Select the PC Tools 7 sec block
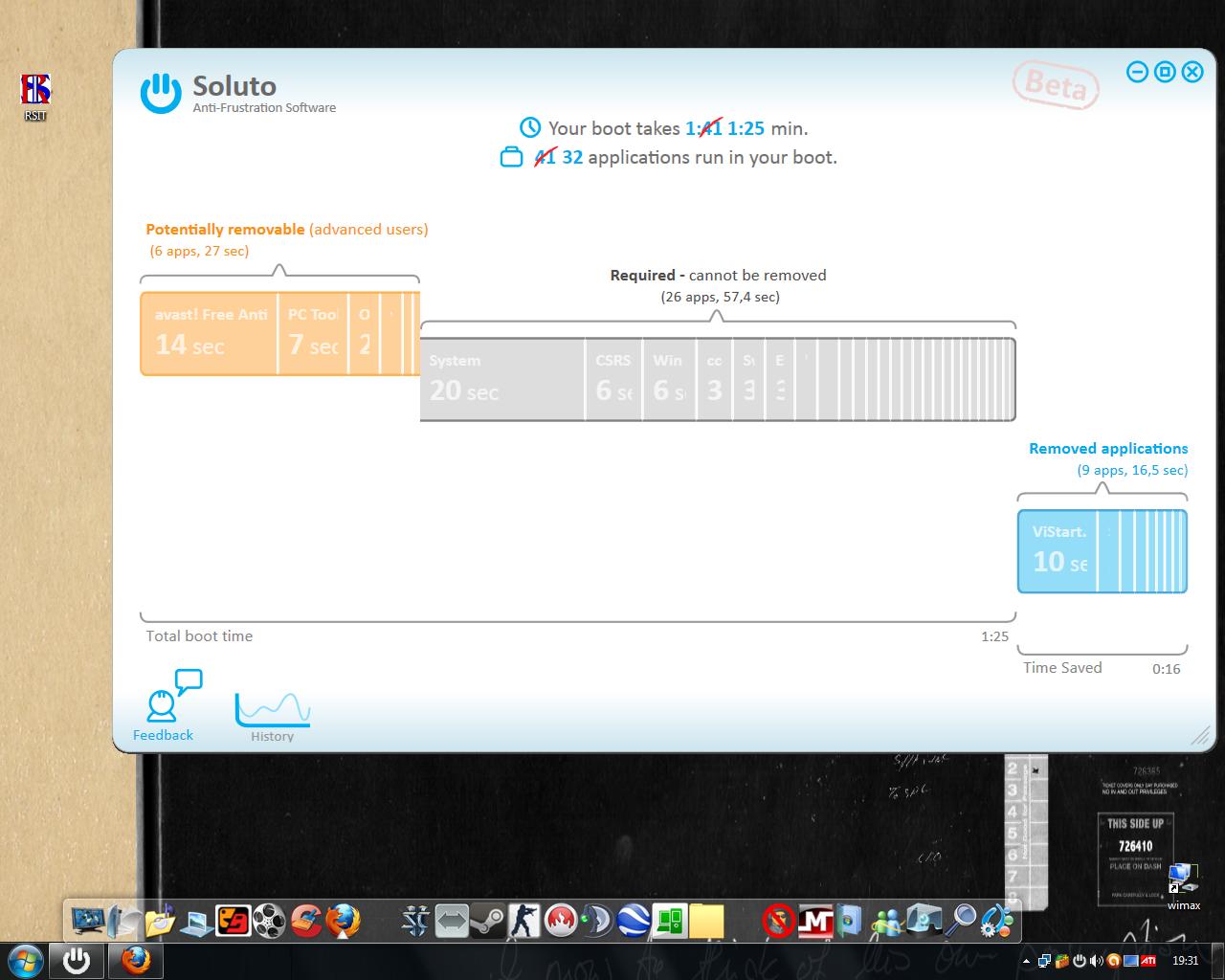1225x980 pixels. pyautogui.click(x=313, y=333)
